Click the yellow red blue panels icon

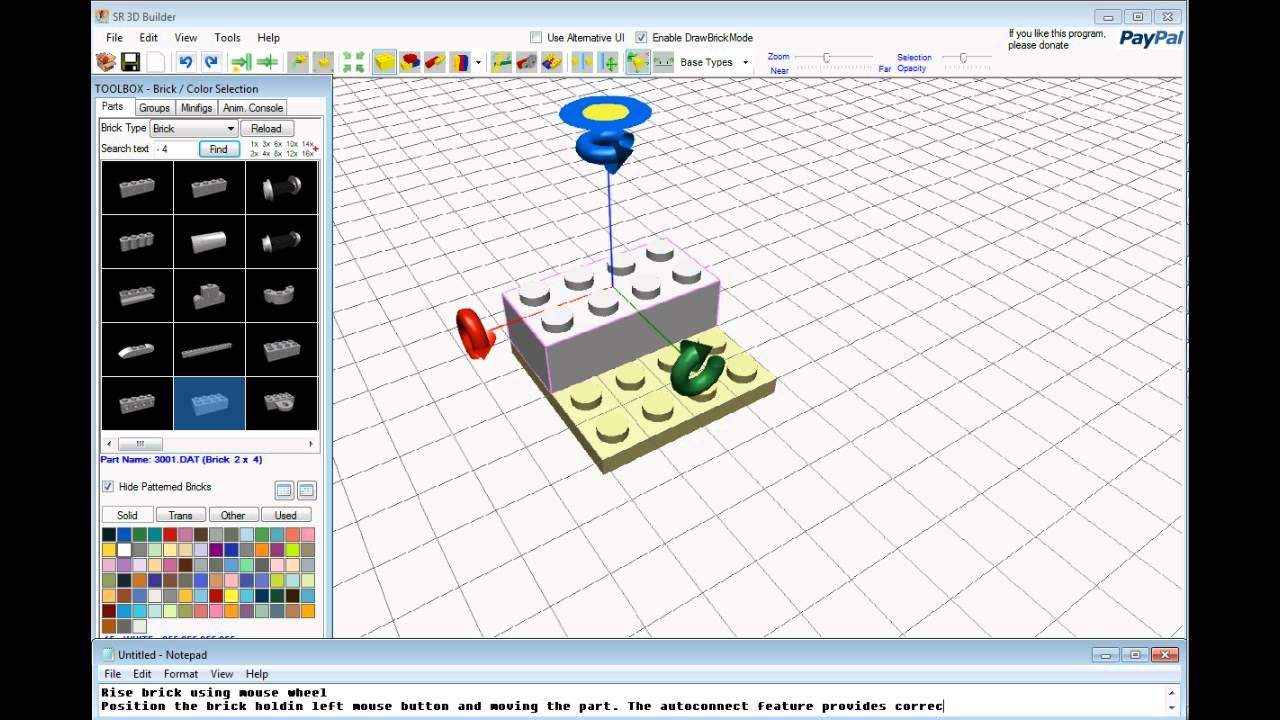coord(459,62)
